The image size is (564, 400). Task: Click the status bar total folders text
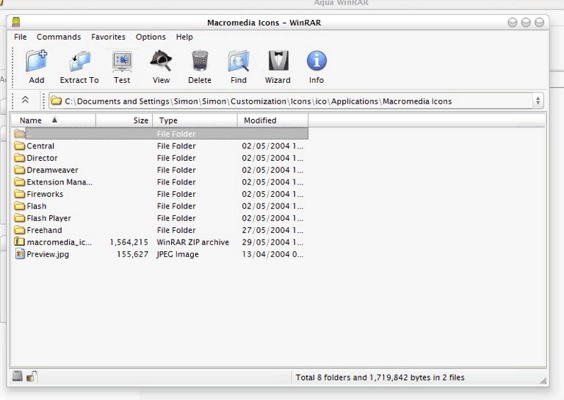pos(380,377)
